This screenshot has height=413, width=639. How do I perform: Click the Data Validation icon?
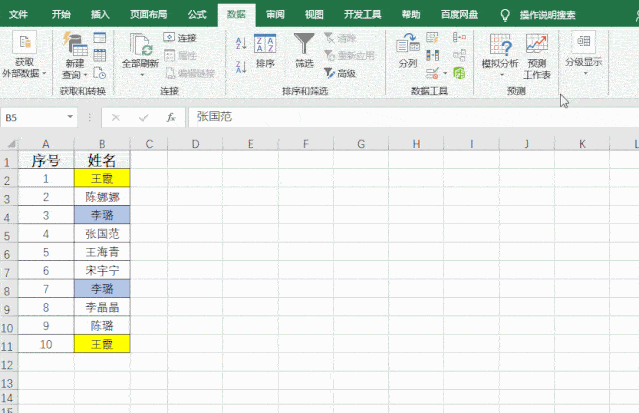pos(432,73)
